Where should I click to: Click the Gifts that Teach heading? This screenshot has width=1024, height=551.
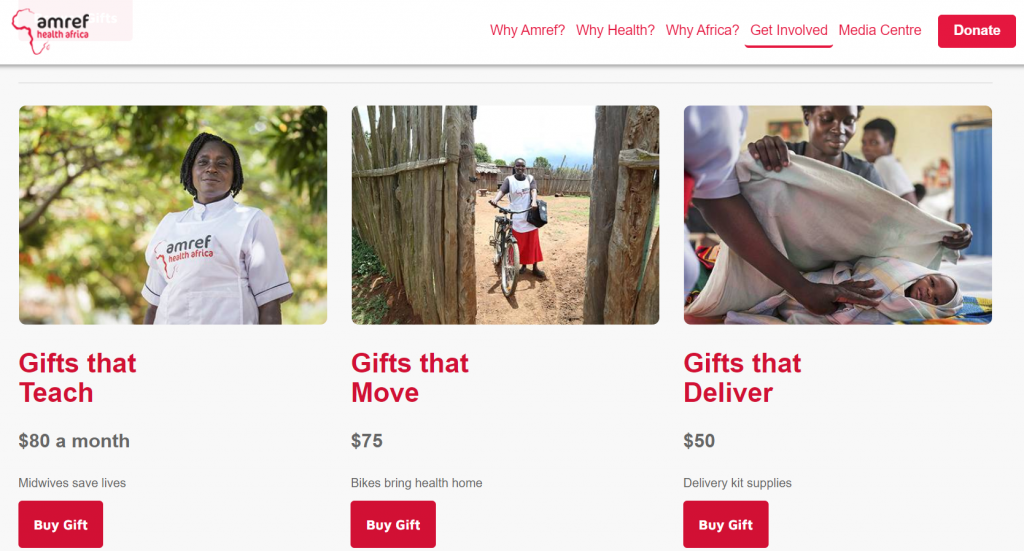(x=77, y=378)
